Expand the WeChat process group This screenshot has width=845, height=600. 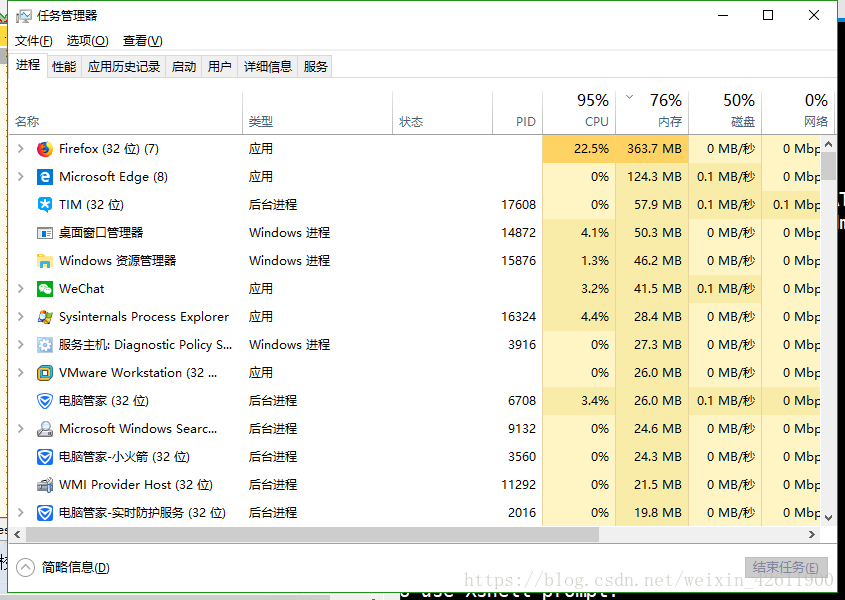coord(21,289)
